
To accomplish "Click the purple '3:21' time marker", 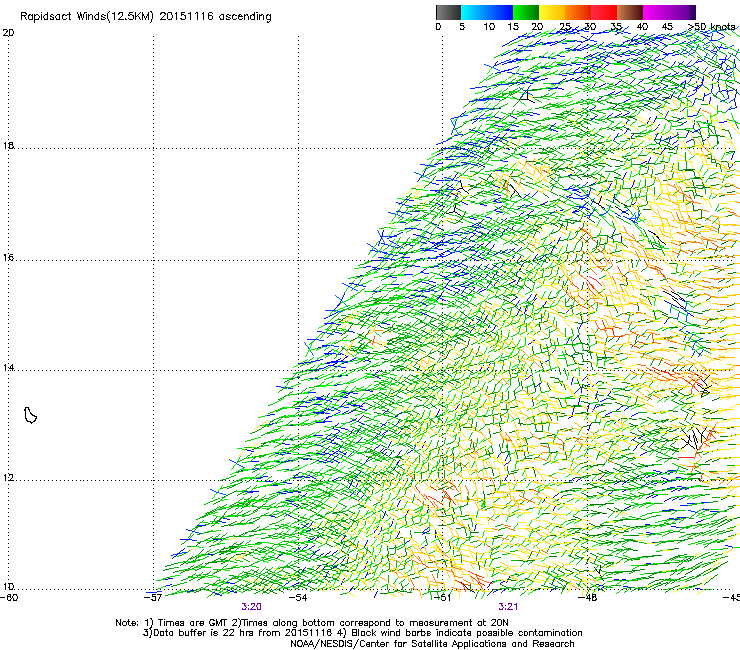I will click(x=508, y=607).
